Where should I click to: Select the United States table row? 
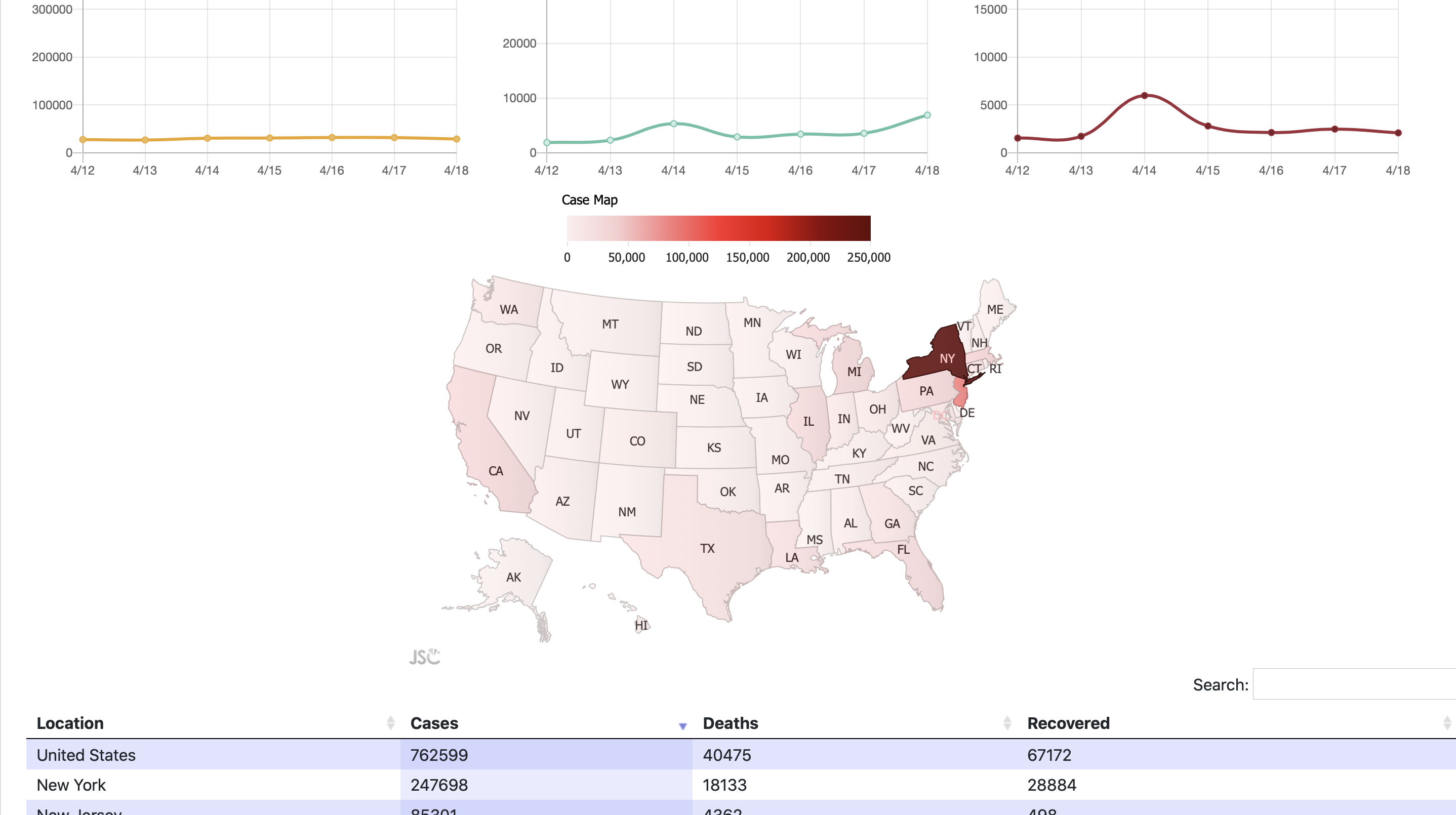(741, 755)
